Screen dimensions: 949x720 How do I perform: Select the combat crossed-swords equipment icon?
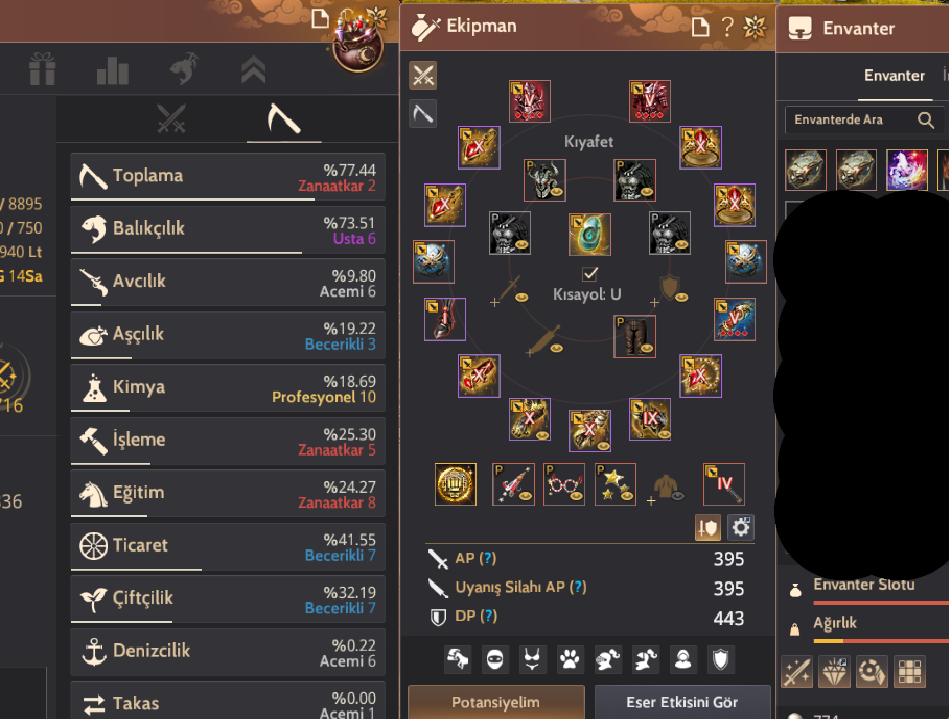point(423,76)
